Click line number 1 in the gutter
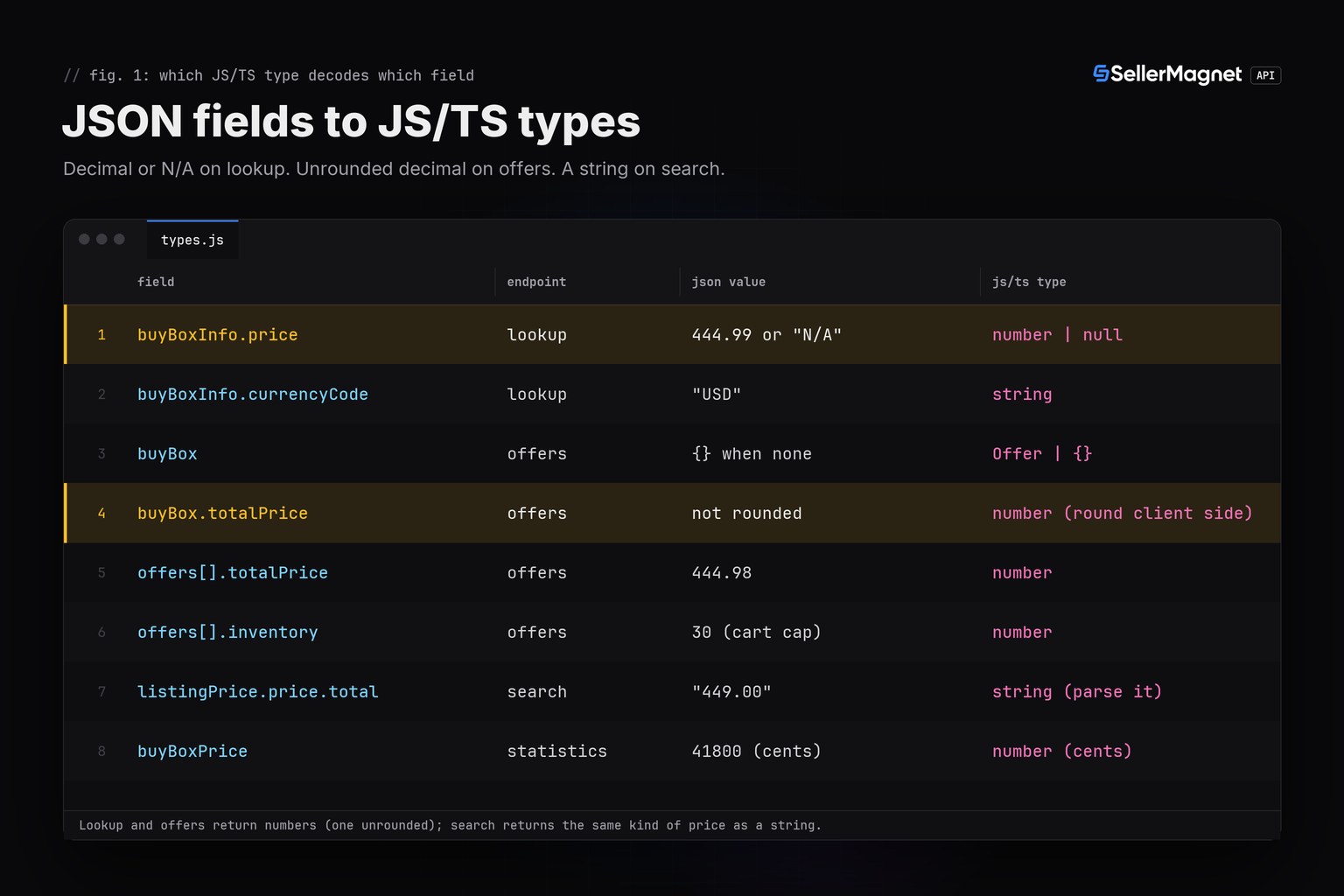 tap(101, 335)
